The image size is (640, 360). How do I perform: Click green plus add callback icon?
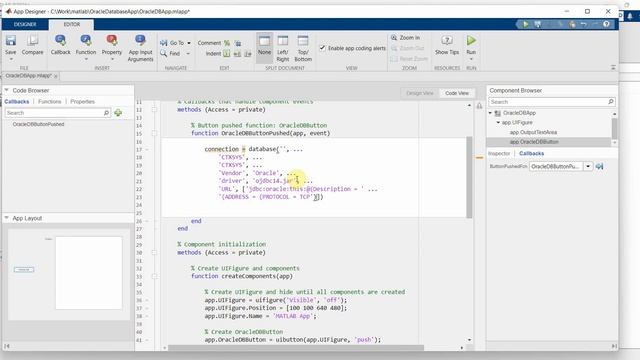[x=118, y=113]
